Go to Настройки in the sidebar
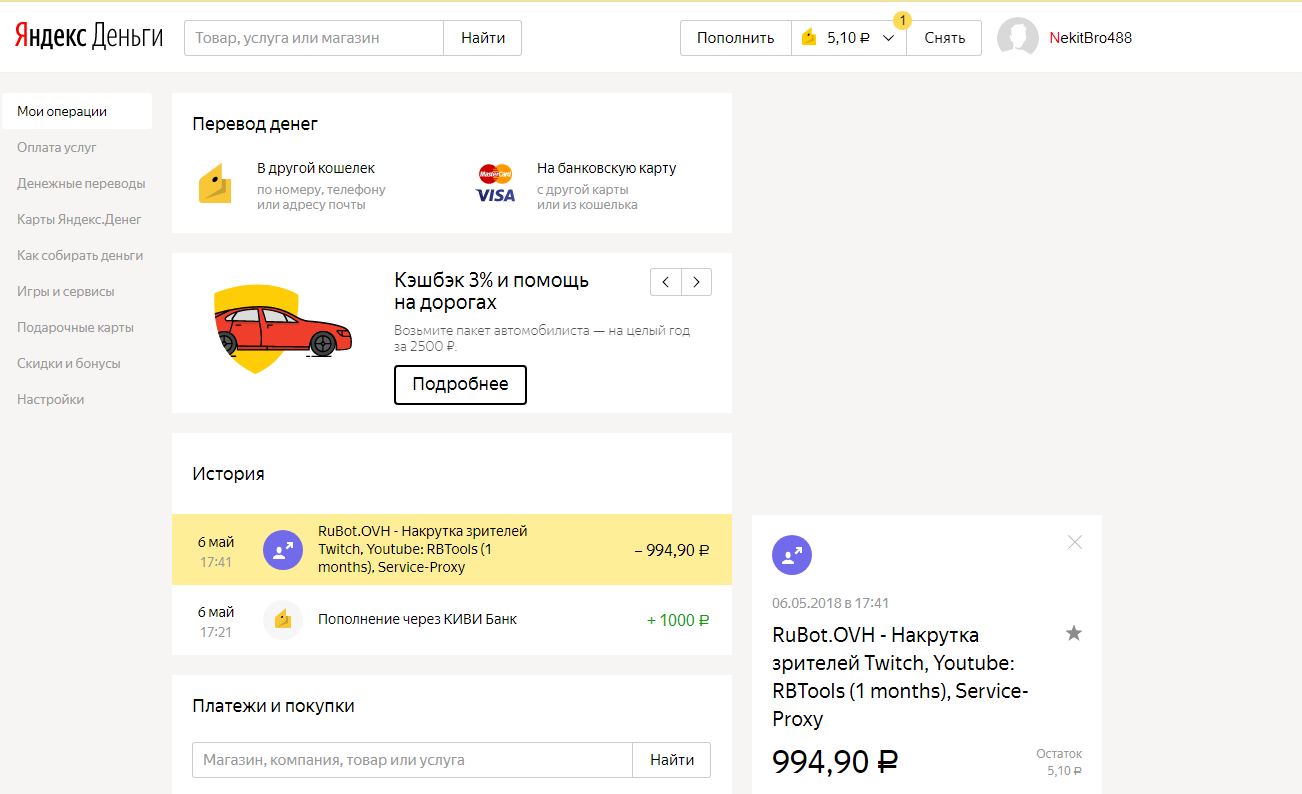 point(51,400)
